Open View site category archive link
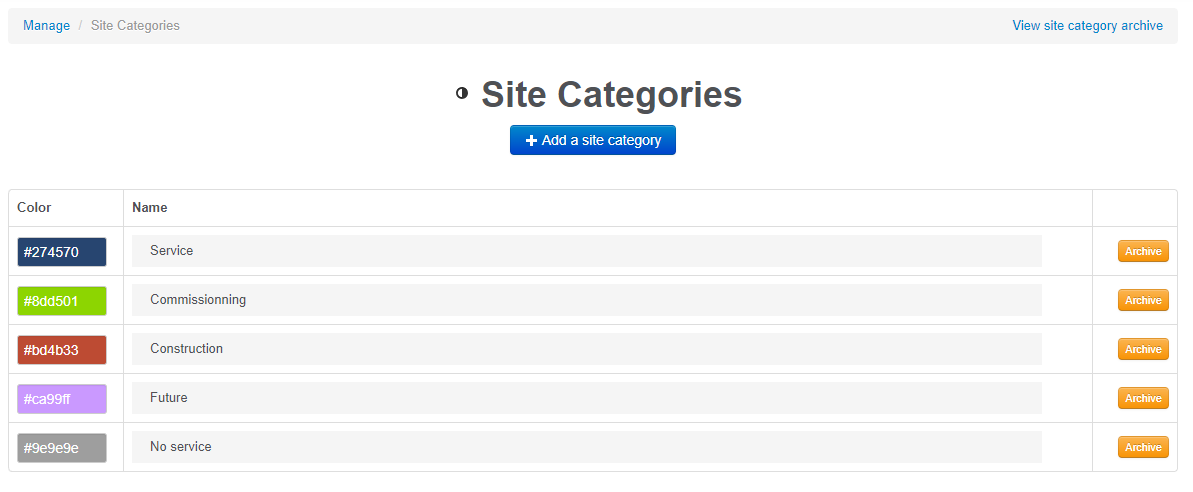 (x=1087, y=26)
